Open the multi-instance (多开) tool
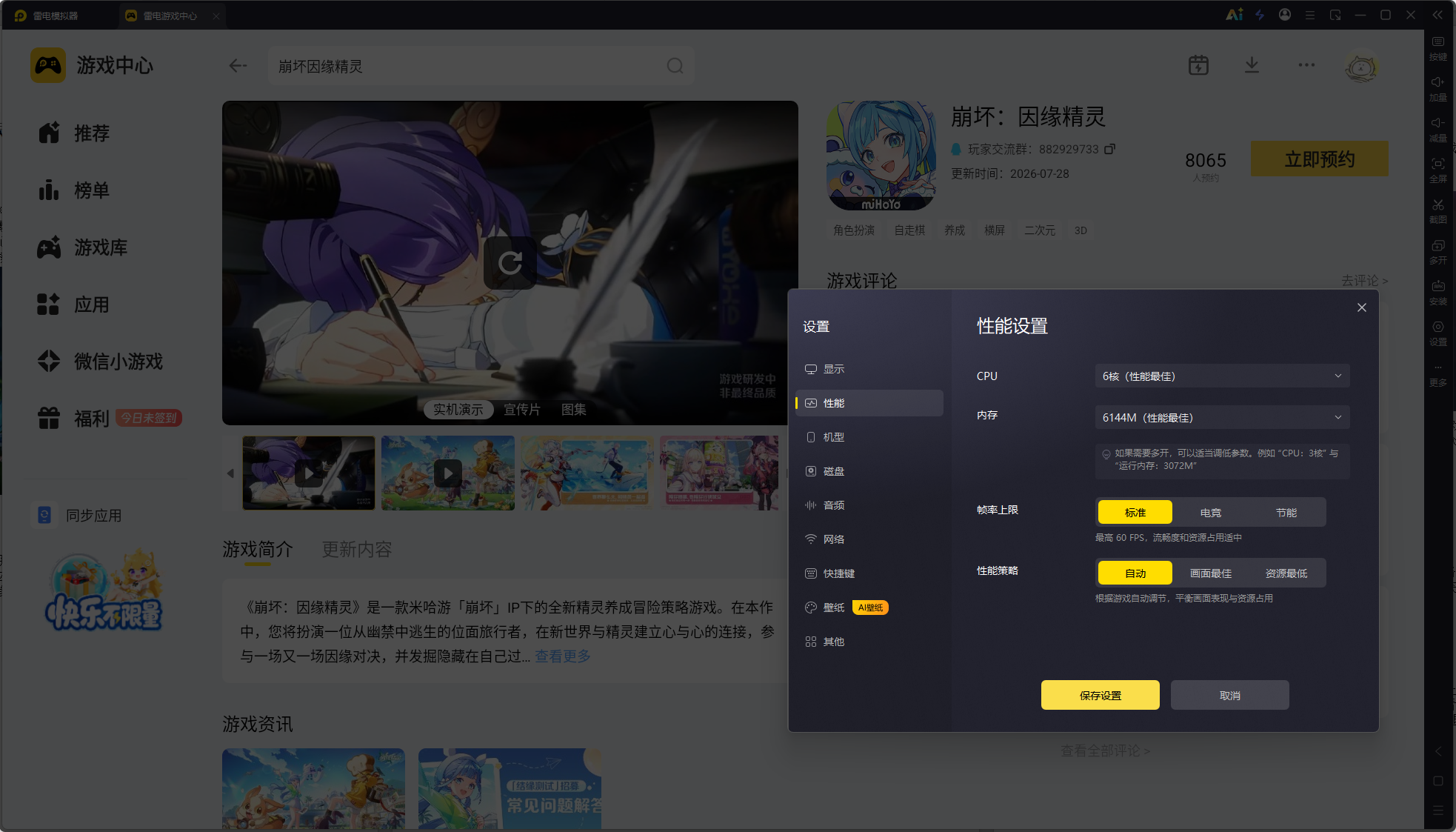Image resolution: width=1456 pixels, height=832 pixels. click(x=1438, y=251)
